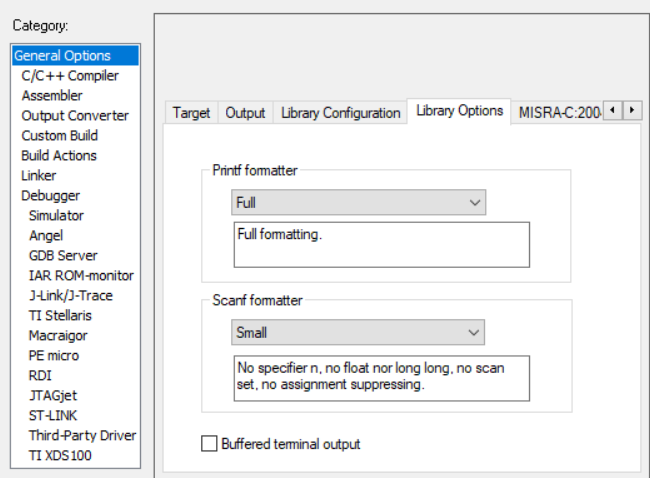Open Printf formatter dropdown set to Full
Screen dimensions: 650x478
(359, 202)
